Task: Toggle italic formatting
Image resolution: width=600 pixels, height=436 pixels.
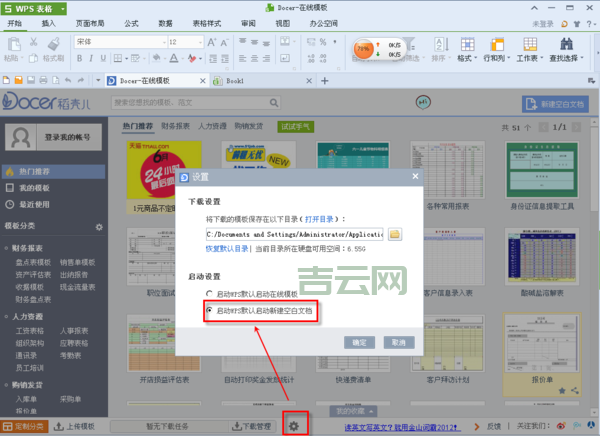Action: click(x=91, y=58)
